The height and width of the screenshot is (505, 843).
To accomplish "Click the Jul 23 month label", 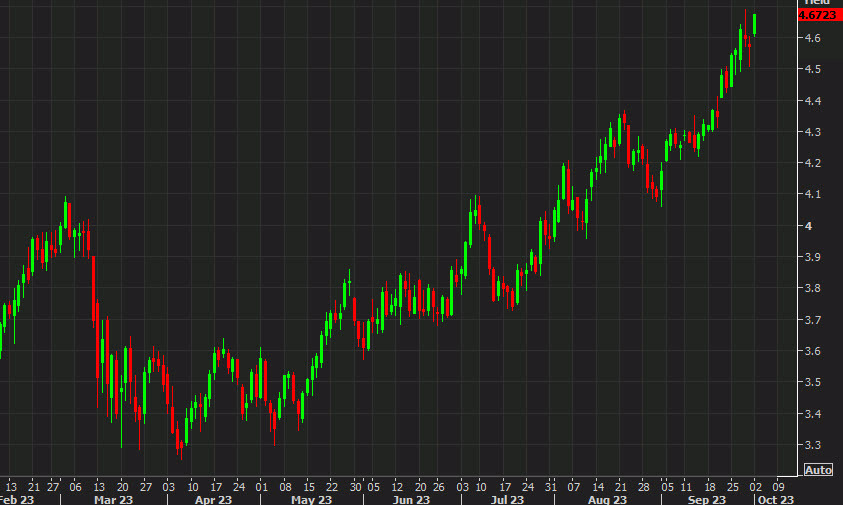I will click(508, 500).
